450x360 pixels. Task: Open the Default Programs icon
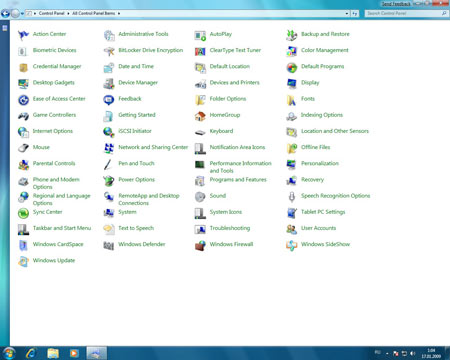point(292,67)
